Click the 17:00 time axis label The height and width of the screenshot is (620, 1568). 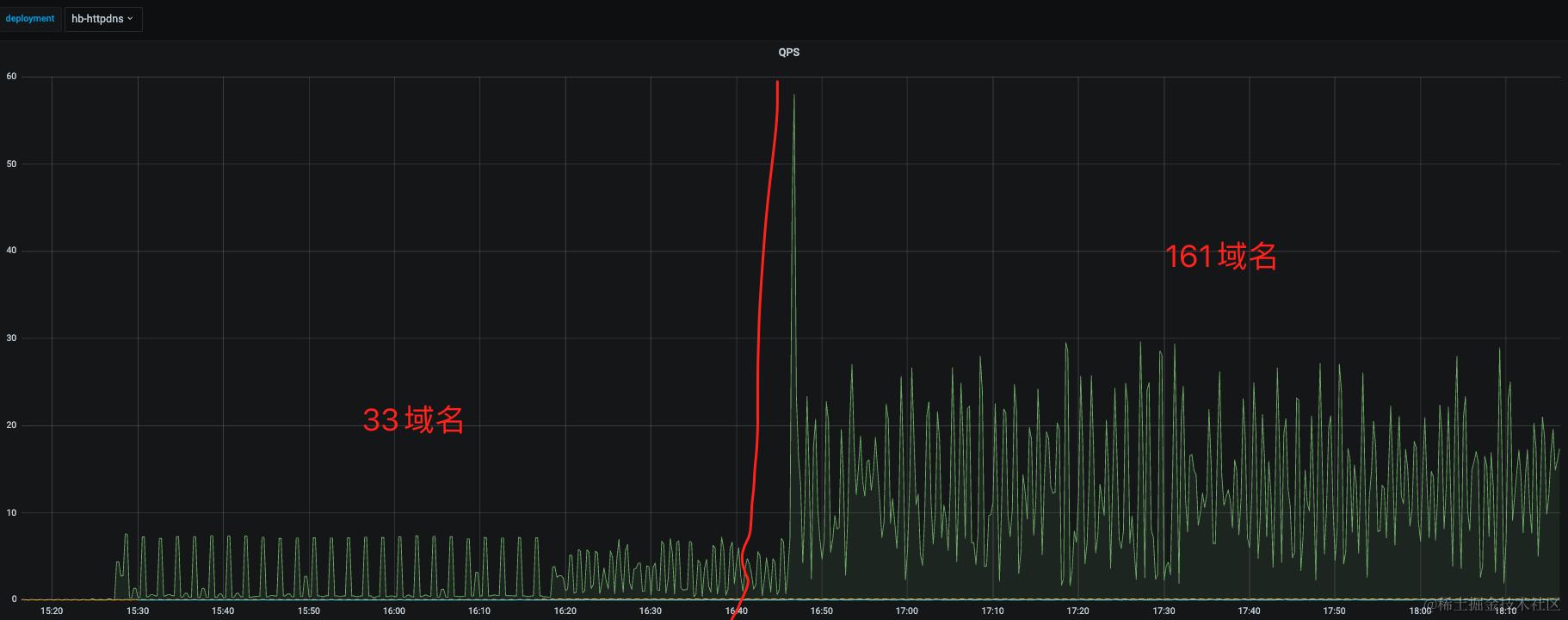(907, 611)
